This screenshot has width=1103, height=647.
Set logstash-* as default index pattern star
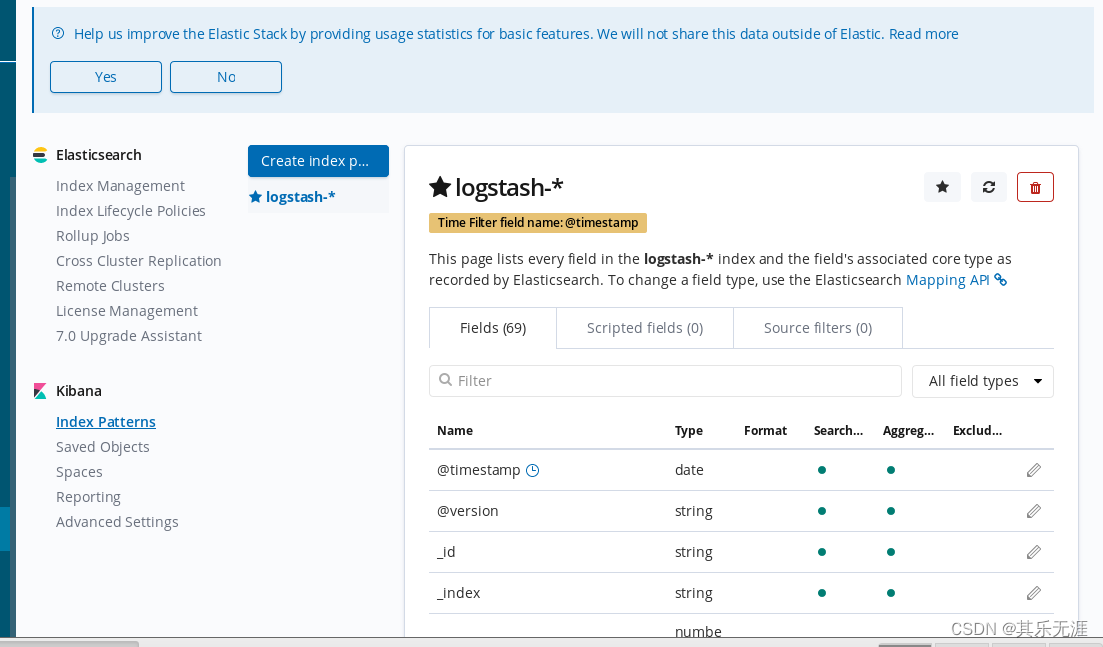tap(941, 187)
